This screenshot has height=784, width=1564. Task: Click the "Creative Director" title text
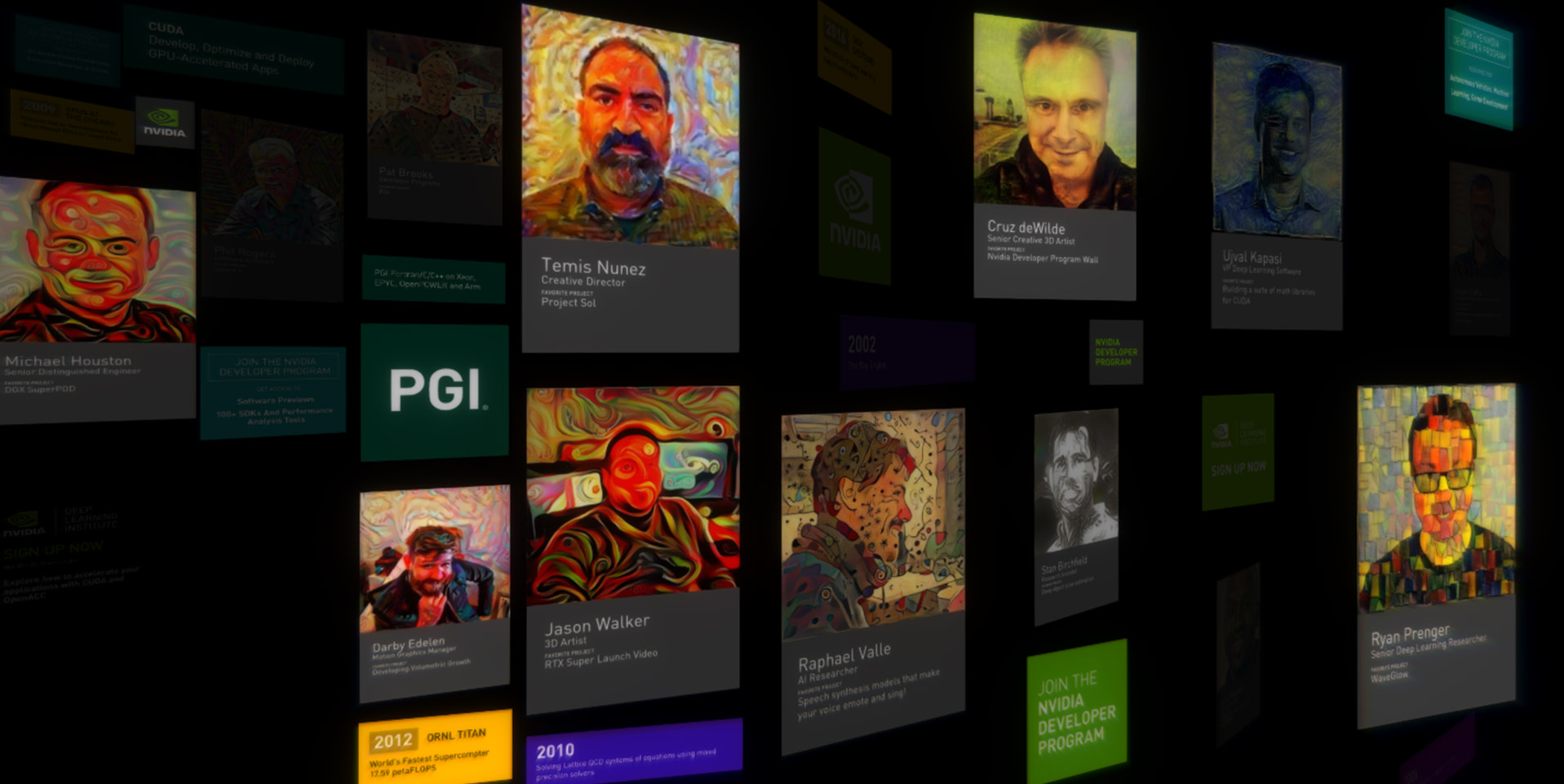(x=583, y=281)
